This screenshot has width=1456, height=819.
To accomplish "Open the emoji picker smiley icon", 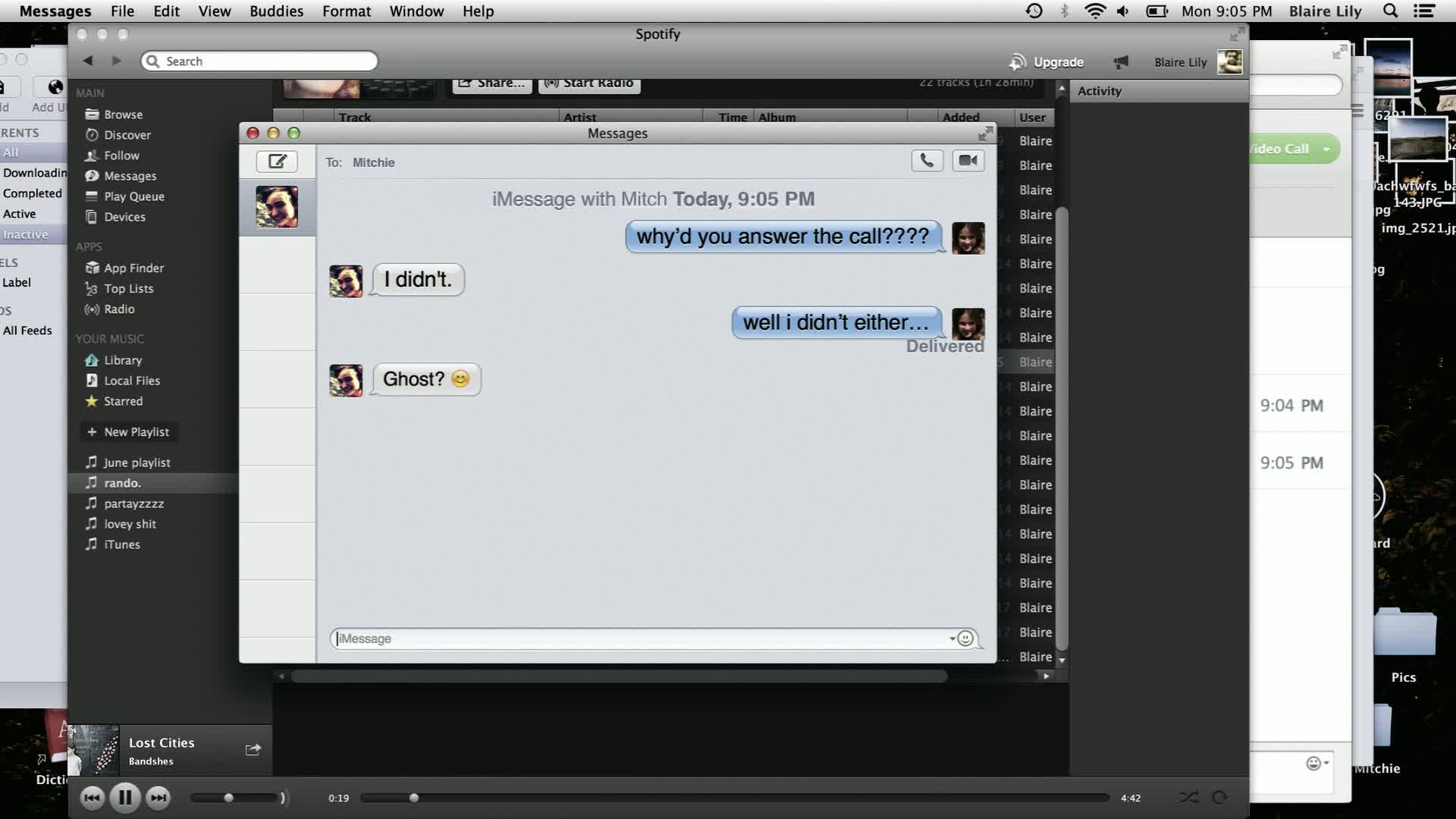I will pyautogui.click(x=965, y=639).
